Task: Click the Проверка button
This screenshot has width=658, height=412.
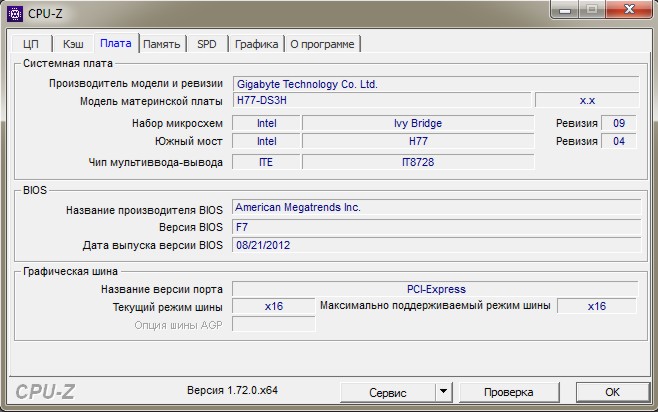Action: [x=509, y=392]
